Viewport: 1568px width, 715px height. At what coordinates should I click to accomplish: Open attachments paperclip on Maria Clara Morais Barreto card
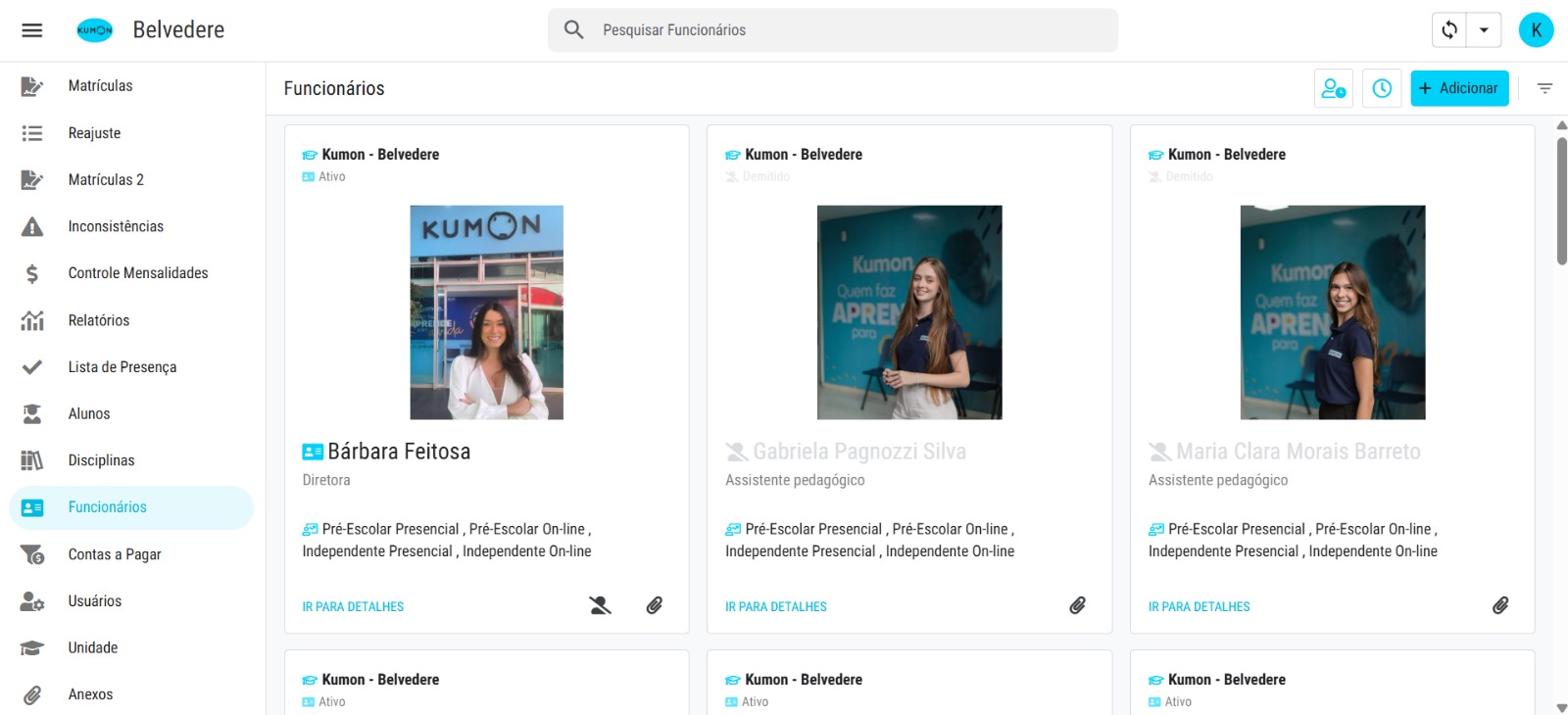click(x=1500, y=605)
